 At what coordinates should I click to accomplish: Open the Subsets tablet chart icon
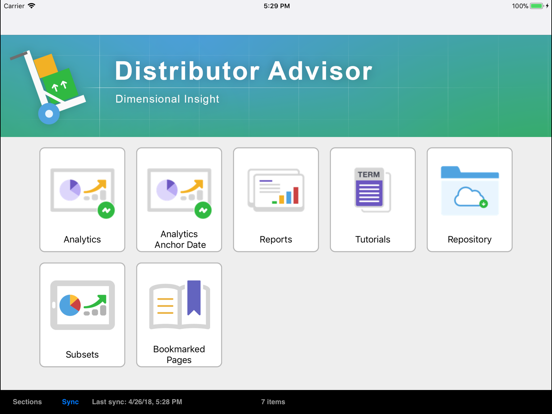tap(82, 305)
